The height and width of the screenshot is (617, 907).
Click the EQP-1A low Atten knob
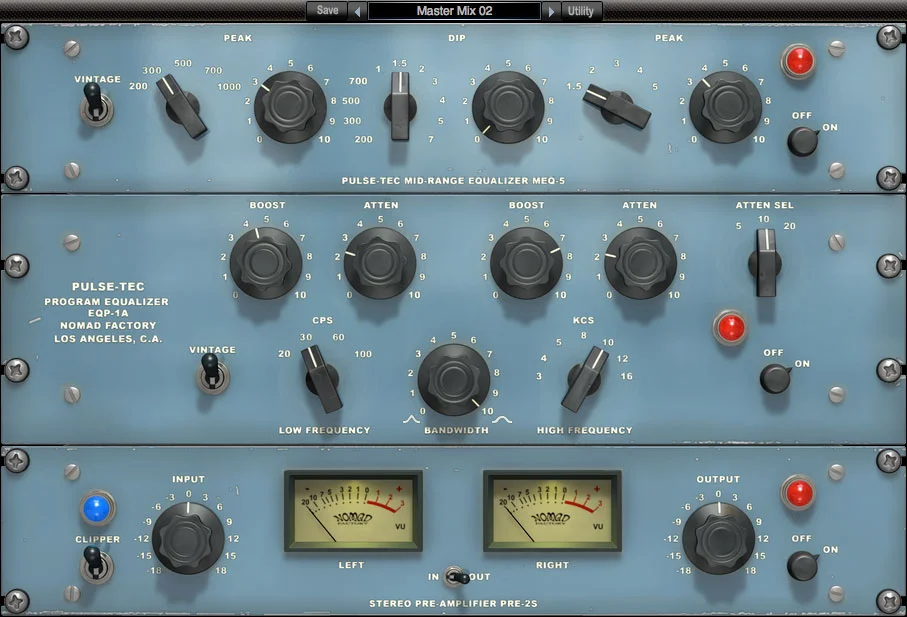coord(380,263)
